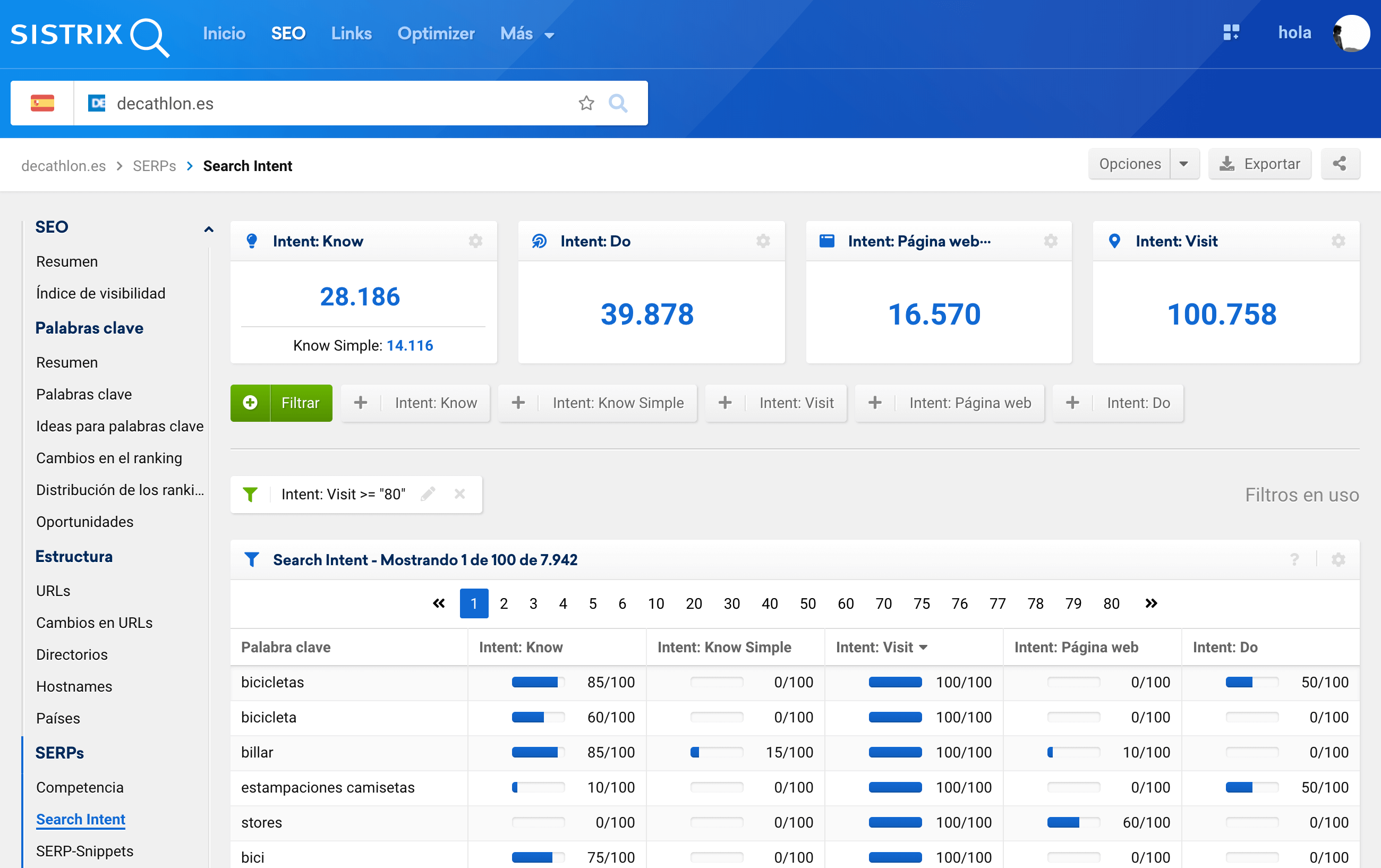This screenshot has width=1381, height=868.
Task: Click the keyword 'estampaciones camisetas'
Action: [x=328, y=787]
